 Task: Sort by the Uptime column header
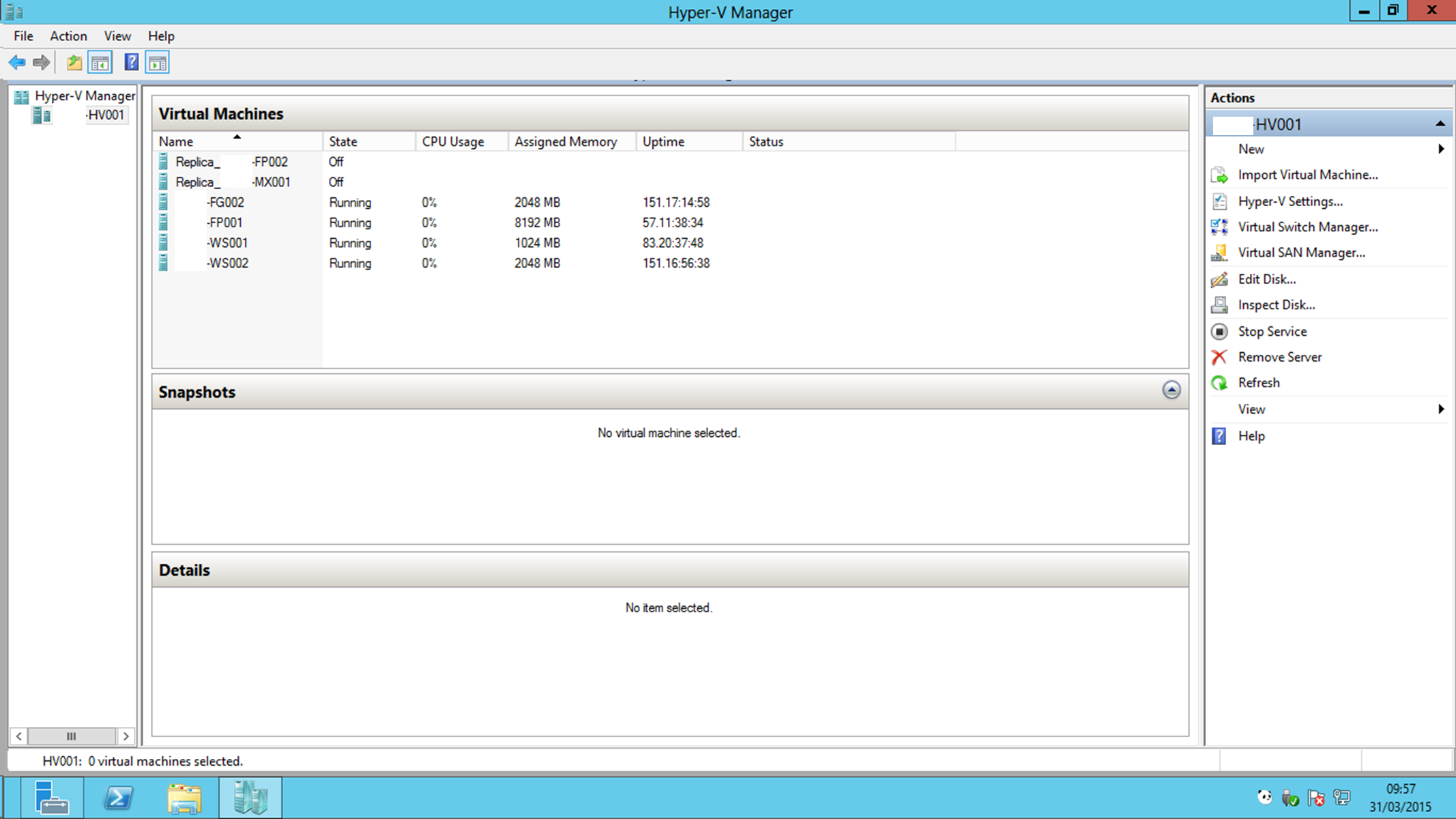[x=689, y=141]
